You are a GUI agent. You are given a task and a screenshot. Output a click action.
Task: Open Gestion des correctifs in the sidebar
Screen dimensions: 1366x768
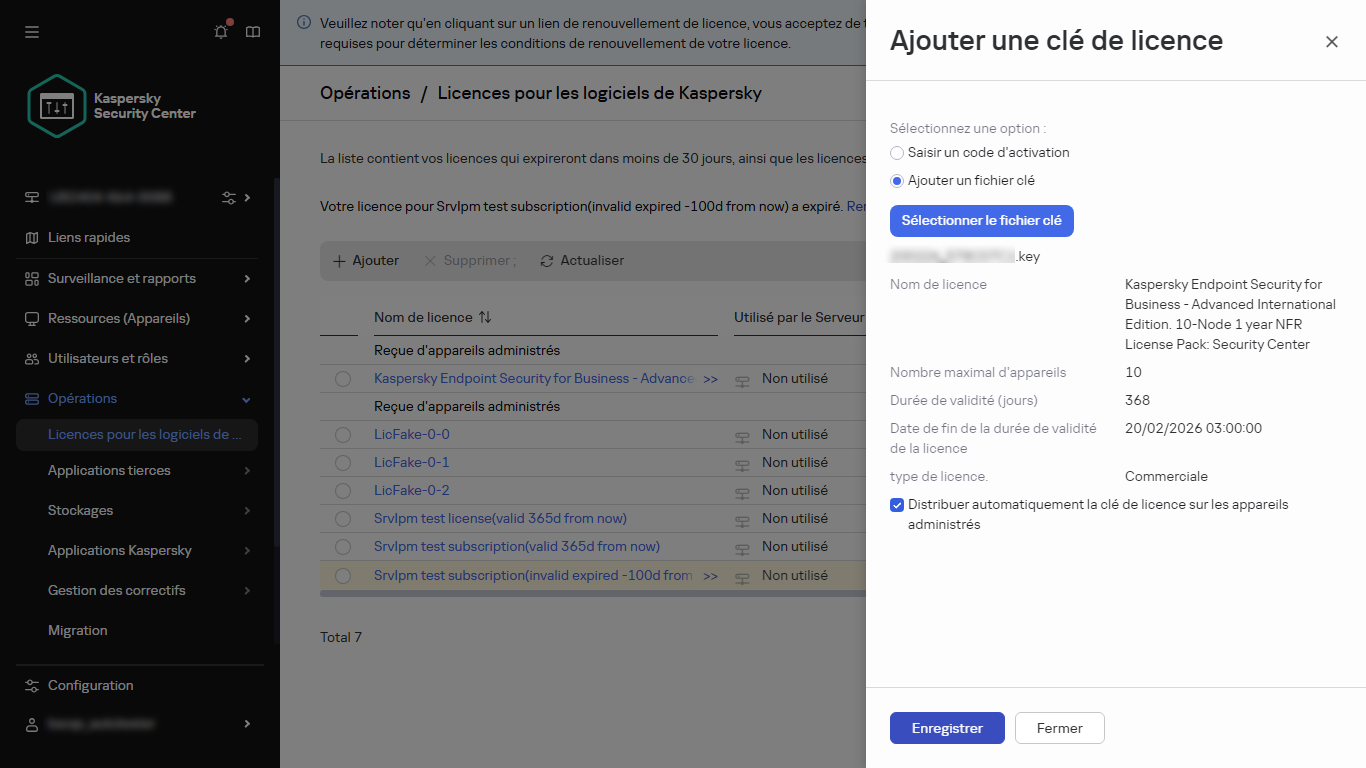[117, 590]
